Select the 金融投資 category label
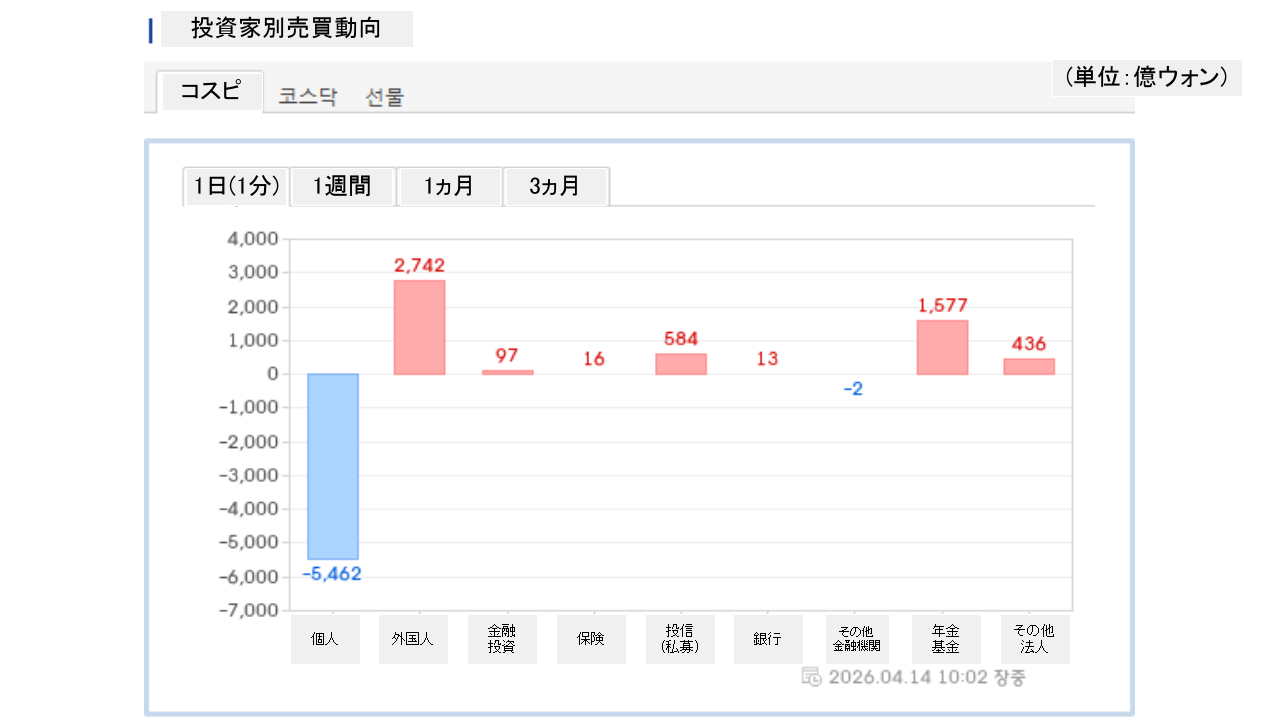This screenshot has height=720, width=1280. 502,639
